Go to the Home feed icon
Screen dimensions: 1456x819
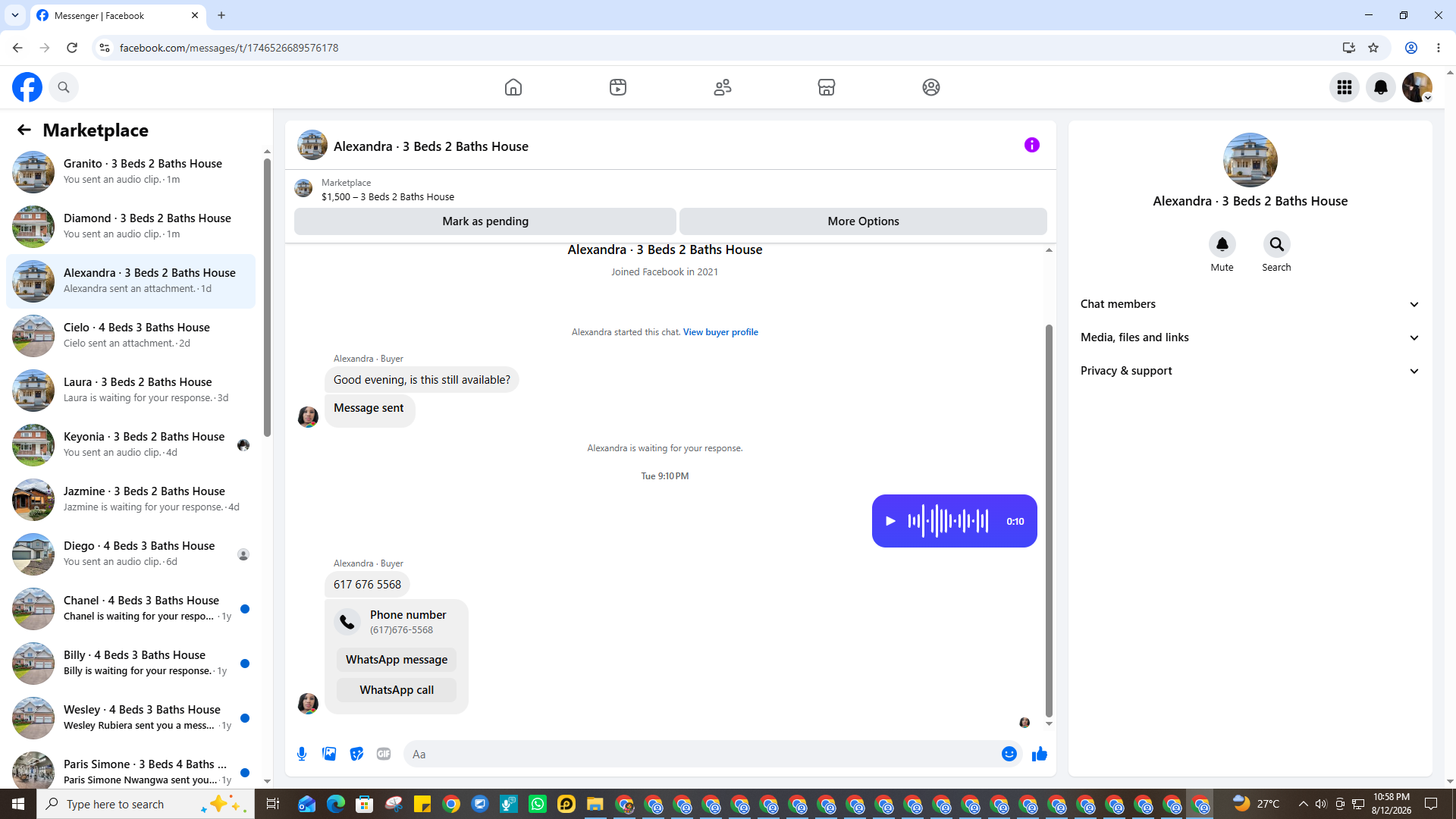pyautogui.click(x=513, y=87)
